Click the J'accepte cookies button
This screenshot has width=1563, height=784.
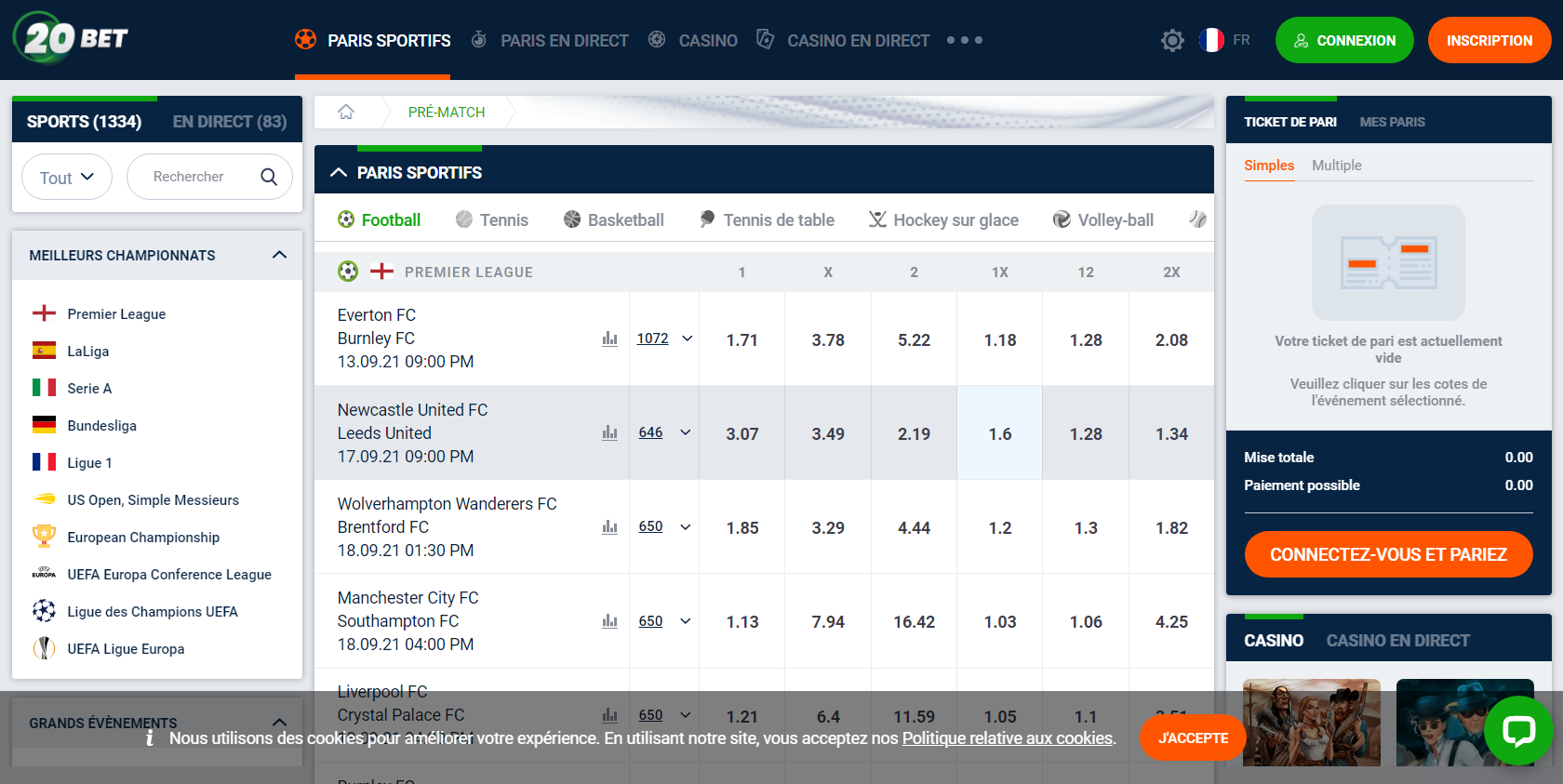1193,737
